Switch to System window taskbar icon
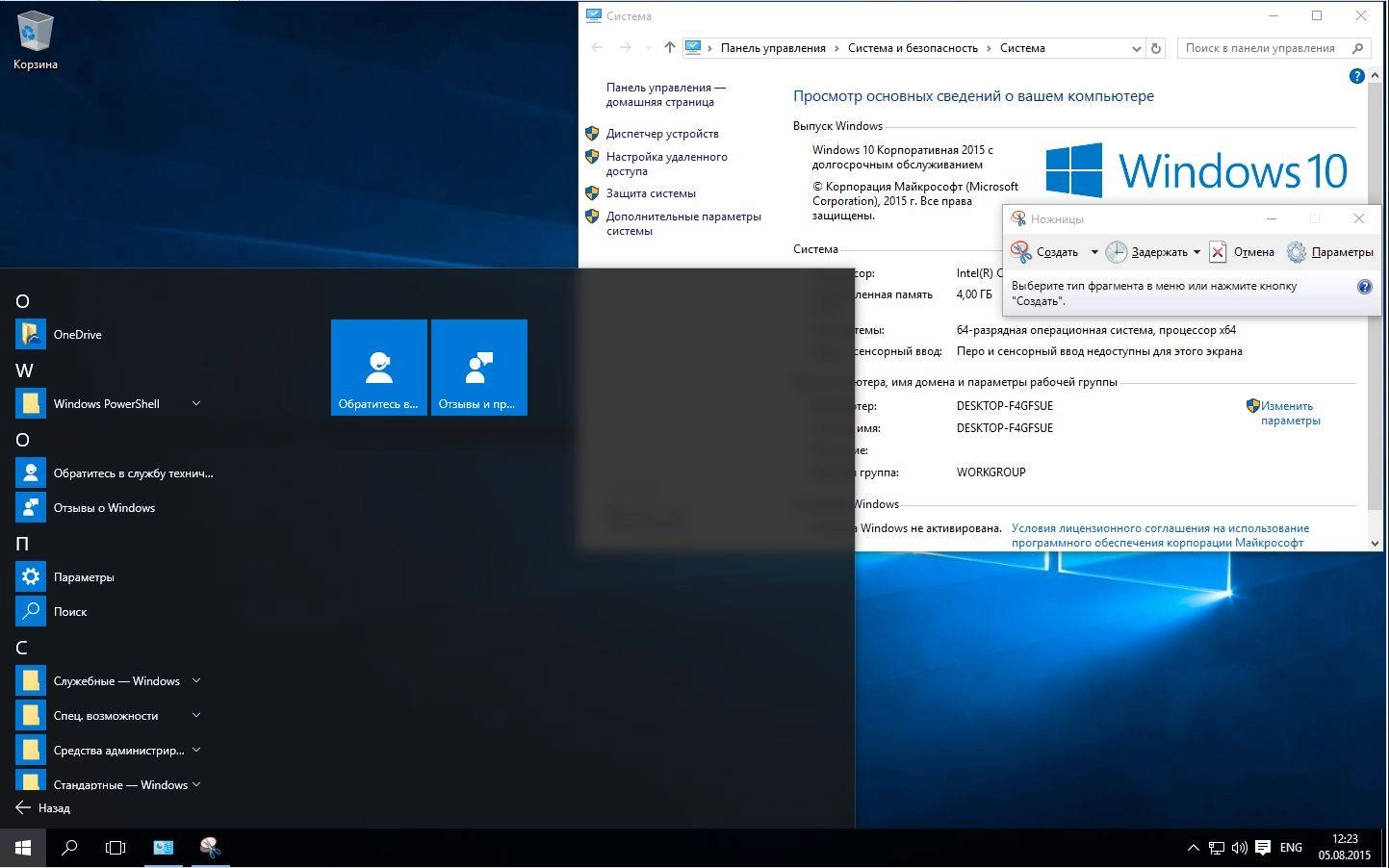 164,848
